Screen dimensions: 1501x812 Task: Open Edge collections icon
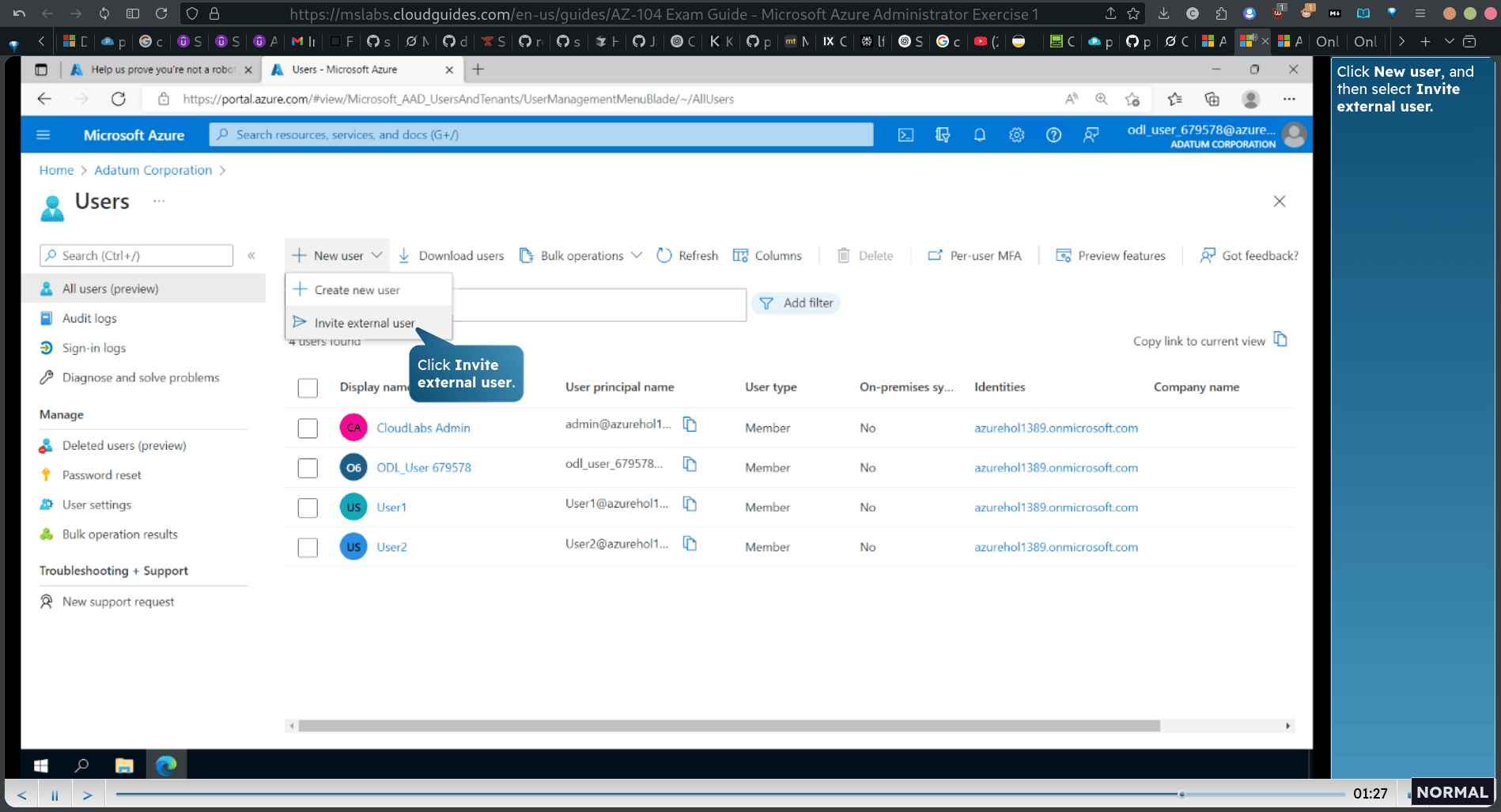tap(1212, 99)
